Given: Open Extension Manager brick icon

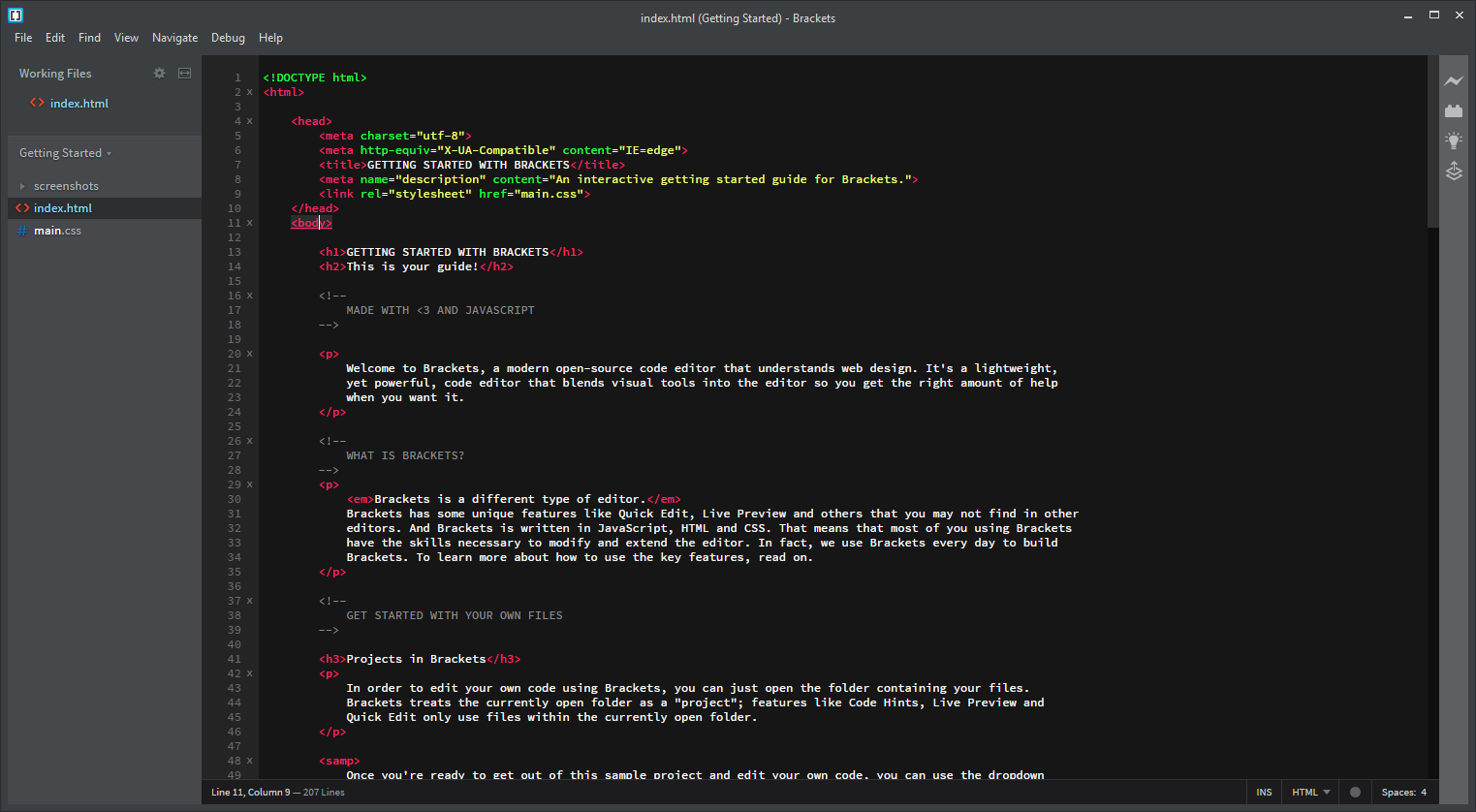Looking at the screenshot, I should point(1454,110).
